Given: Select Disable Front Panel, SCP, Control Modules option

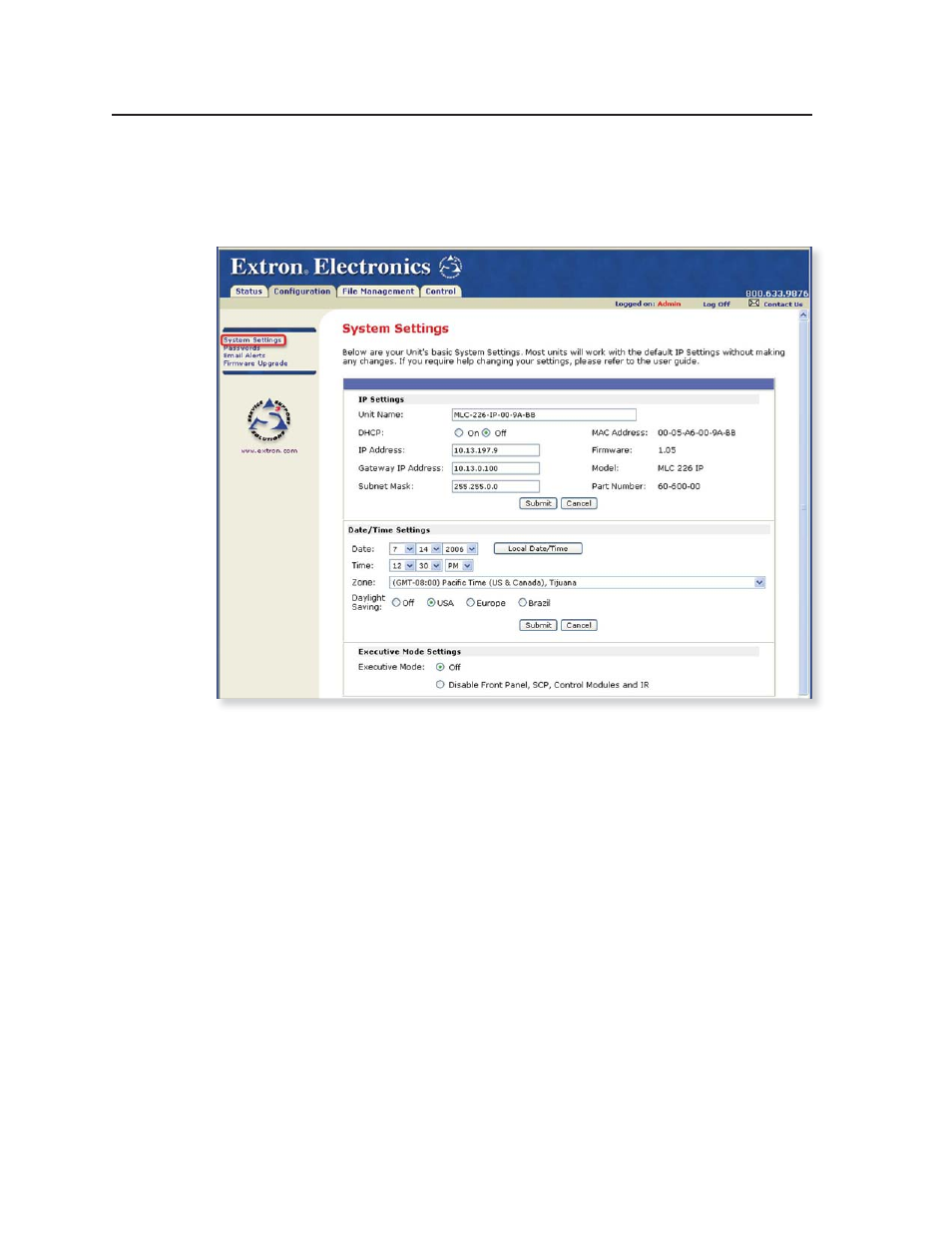Looking at the screenshot, I should click(x=440, y=685).
